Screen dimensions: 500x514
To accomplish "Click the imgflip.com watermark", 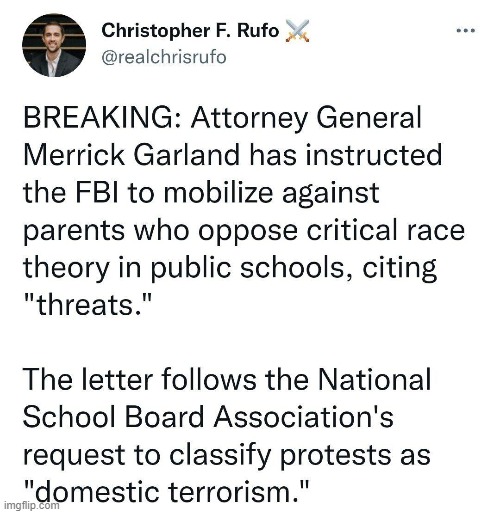I will pyautogui.click(x=31, y=505).
